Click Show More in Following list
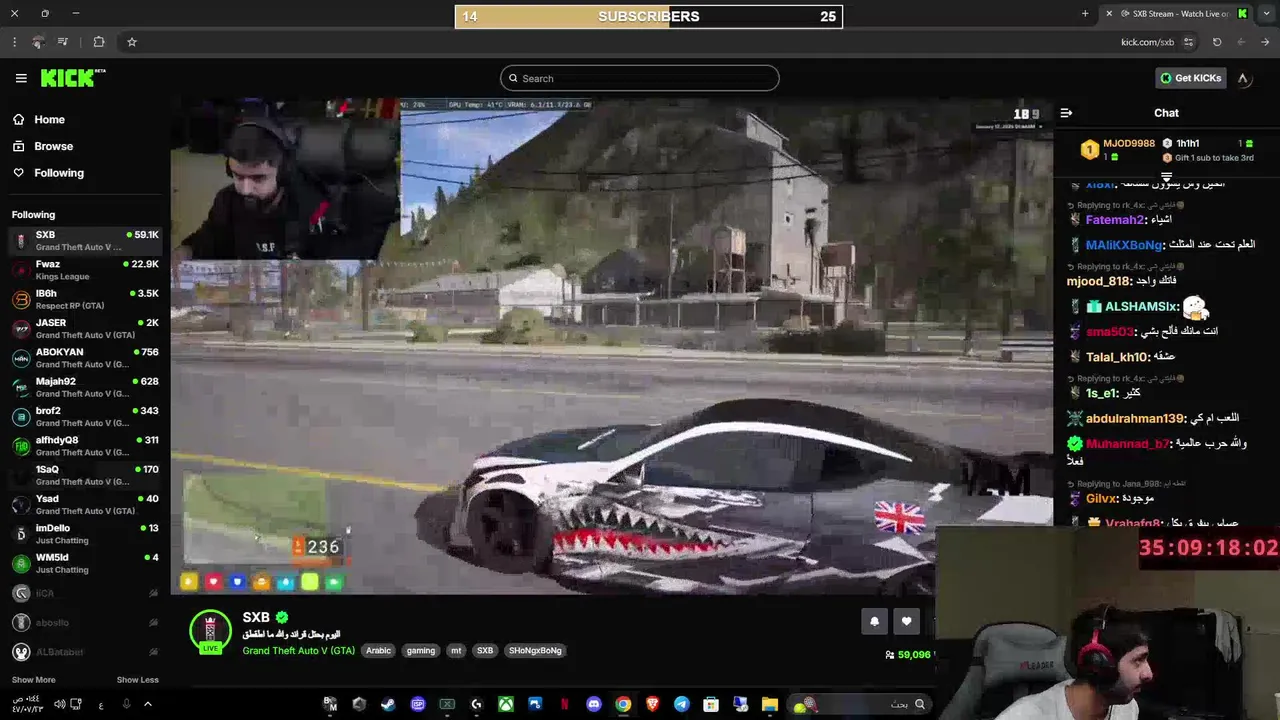Screen dimensions: 1280x720 (33, 680)
